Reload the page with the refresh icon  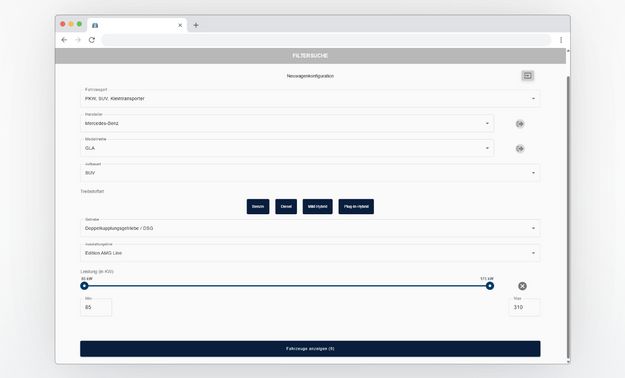pyautogui.click(x=92, y=40)
